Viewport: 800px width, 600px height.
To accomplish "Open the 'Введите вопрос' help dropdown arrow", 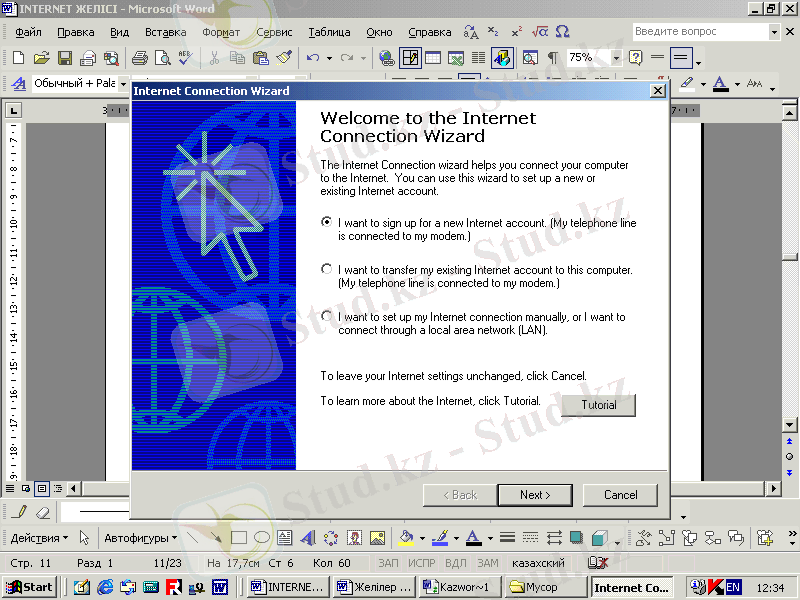I will (774, 32).
